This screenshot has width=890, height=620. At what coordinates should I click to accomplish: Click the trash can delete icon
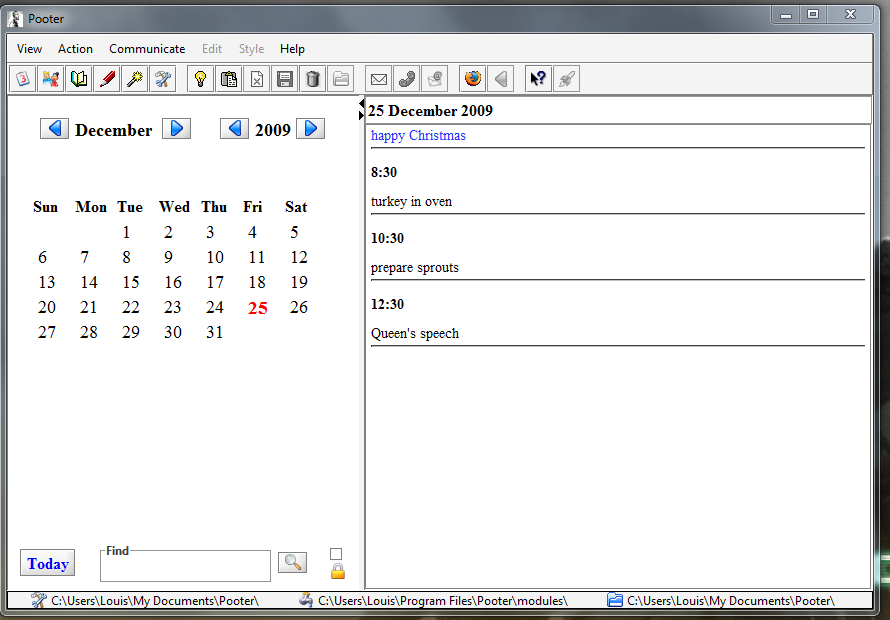coord(312,79)
